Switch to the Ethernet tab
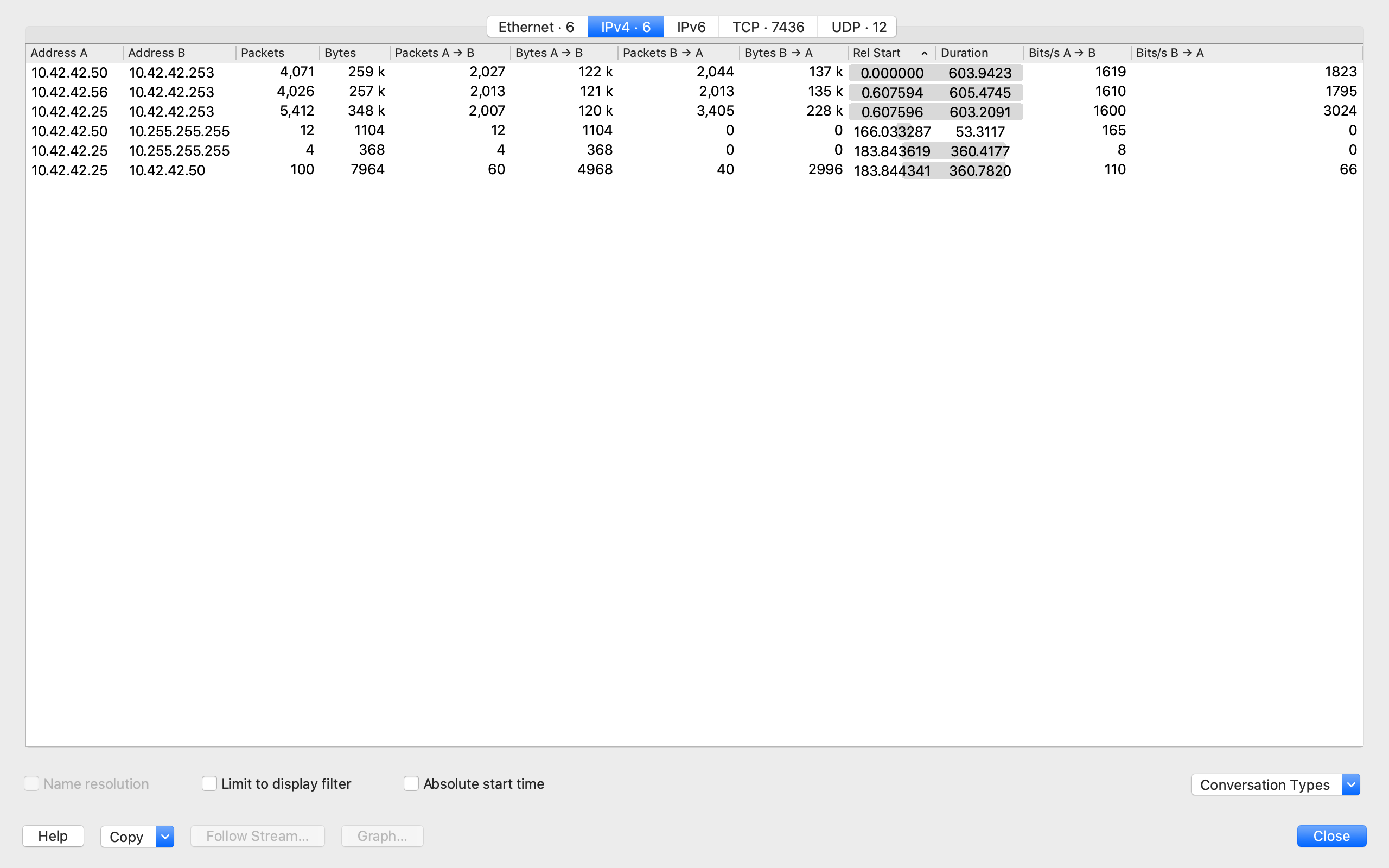This screenshot has height=868, width=1389. [537, 27]
